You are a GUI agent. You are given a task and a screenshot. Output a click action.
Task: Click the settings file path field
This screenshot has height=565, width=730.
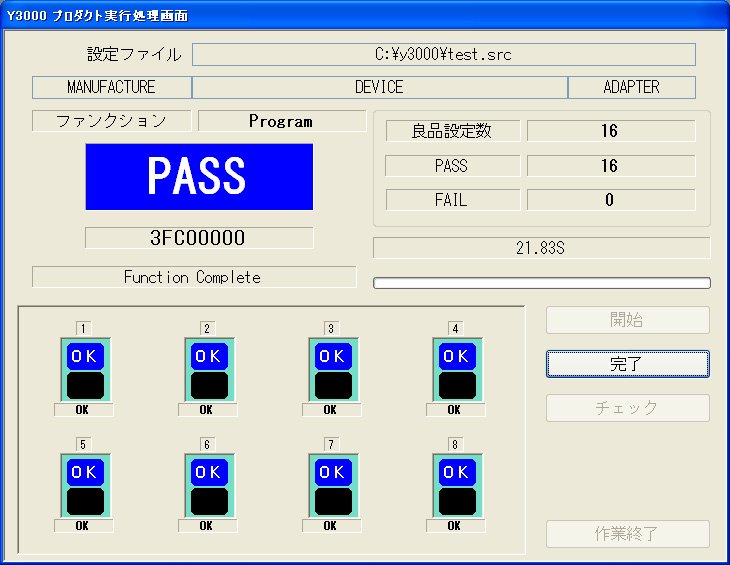click(444, 54)
